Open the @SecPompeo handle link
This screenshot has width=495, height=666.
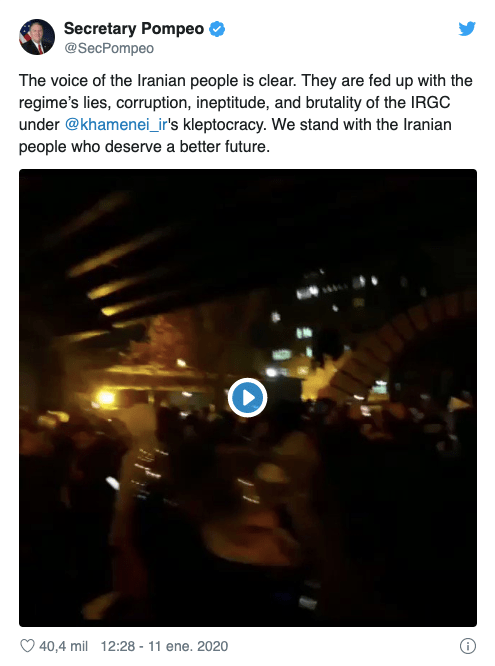click(109, 48)
